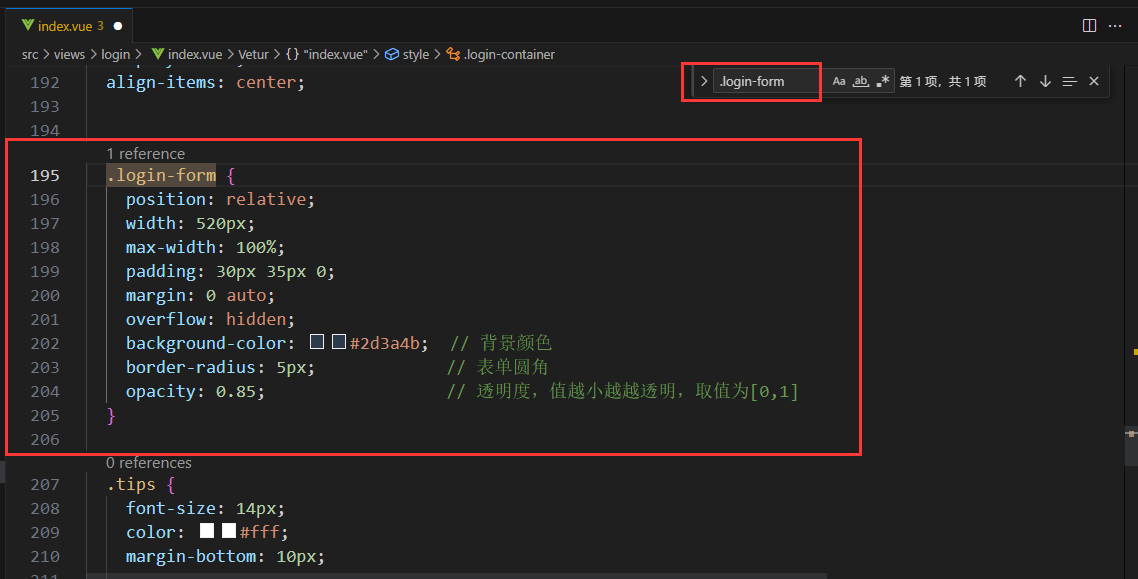1138x579 pixels.
Task: Go to previous match in find widget
Action: [x=1020, y=81]
